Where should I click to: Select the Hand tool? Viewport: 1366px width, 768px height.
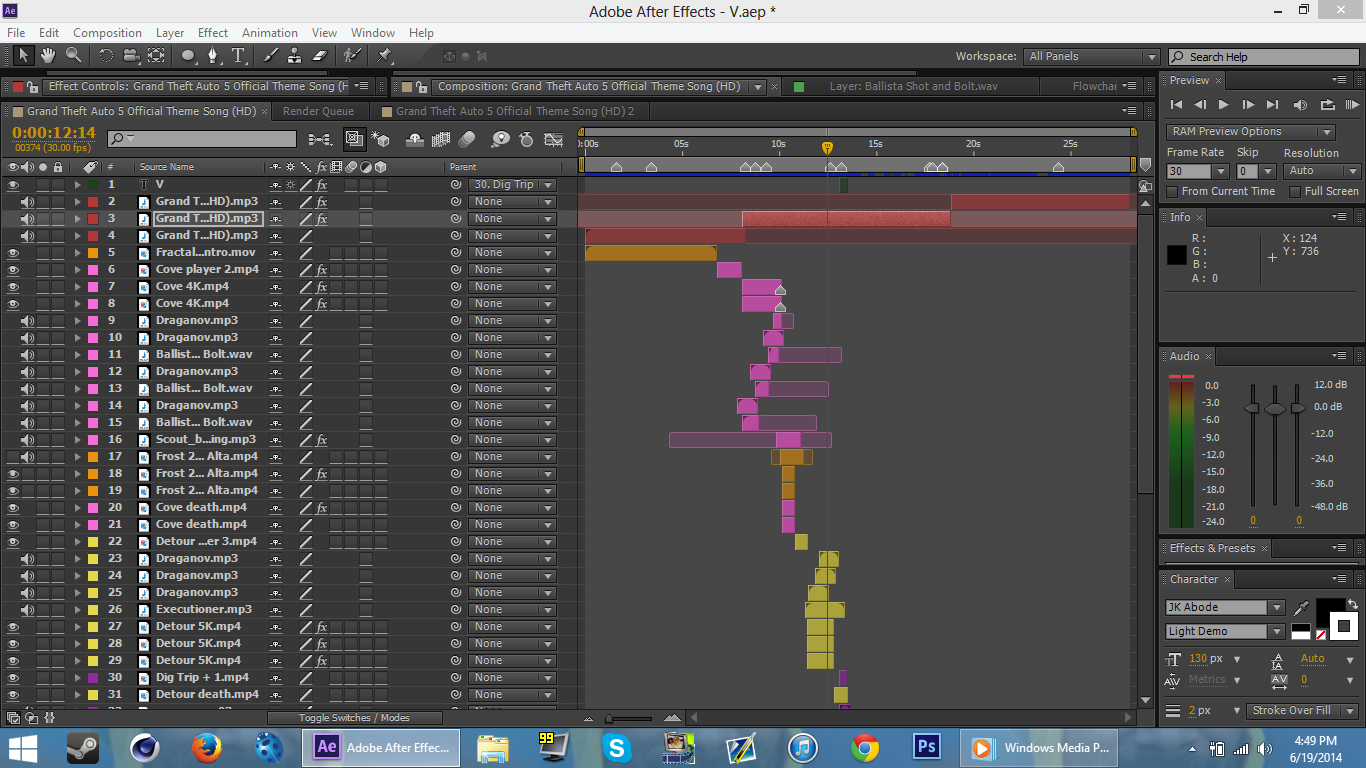[48, 56]
